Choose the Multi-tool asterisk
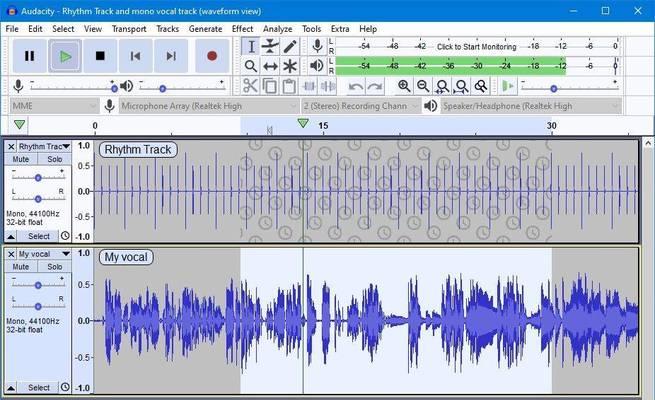The image size is (655, 400). point(290,66)
